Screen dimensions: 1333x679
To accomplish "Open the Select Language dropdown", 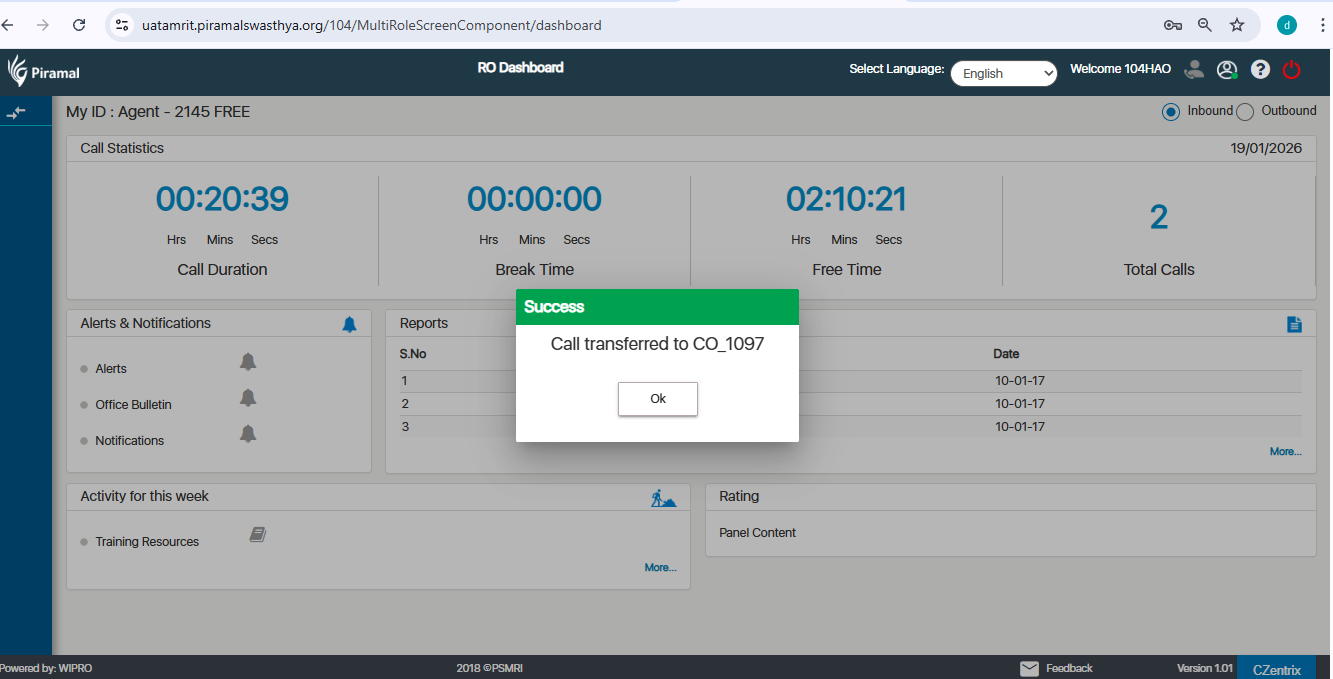I will tap(1003, 73).
